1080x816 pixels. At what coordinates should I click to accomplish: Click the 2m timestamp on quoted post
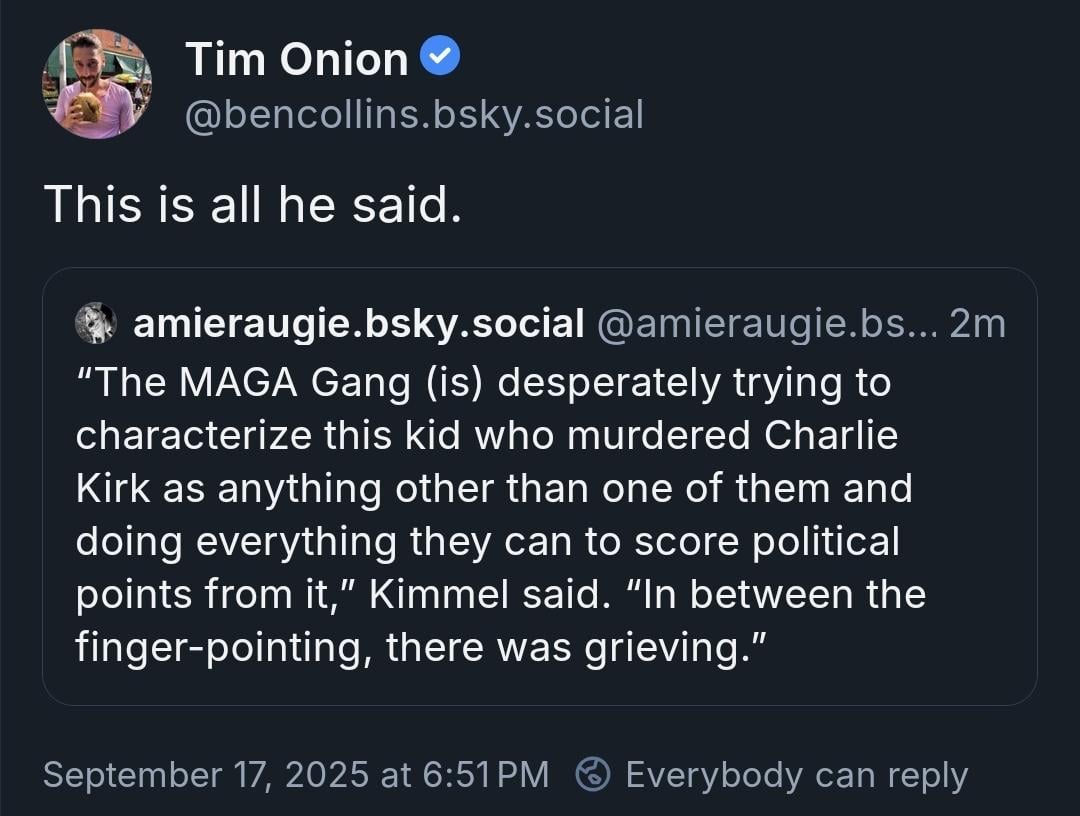click(977, 324)
